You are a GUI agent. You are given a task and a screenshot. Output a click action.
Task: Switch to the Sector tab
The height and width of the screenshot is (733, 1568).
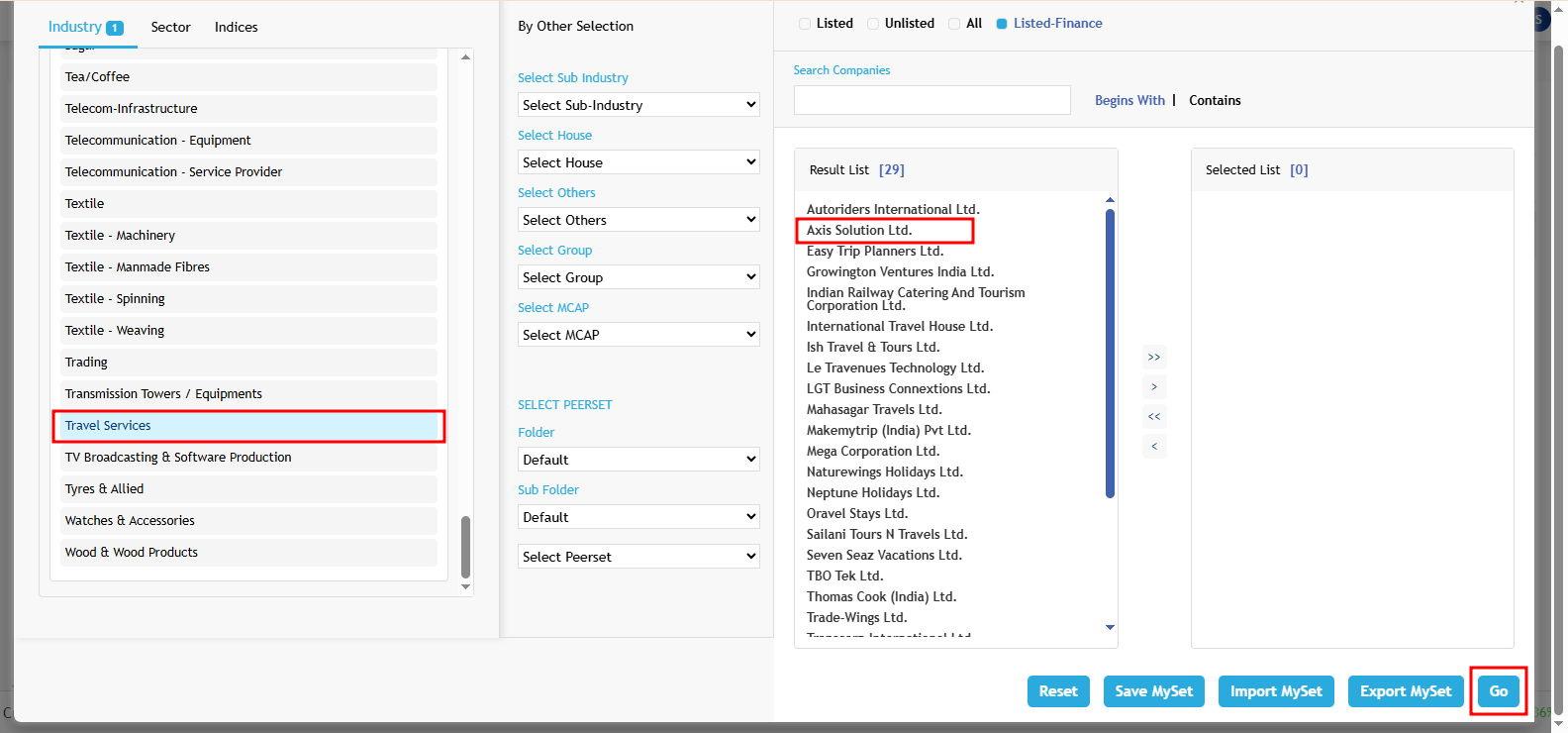(x=170, y=27)
